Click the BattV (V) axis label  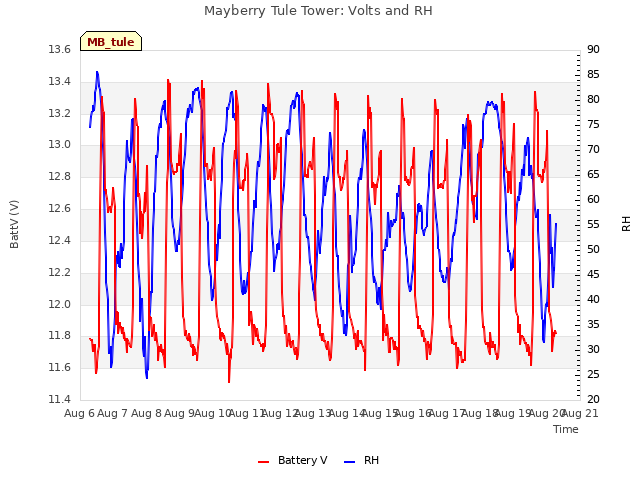(x=14, y=224)
